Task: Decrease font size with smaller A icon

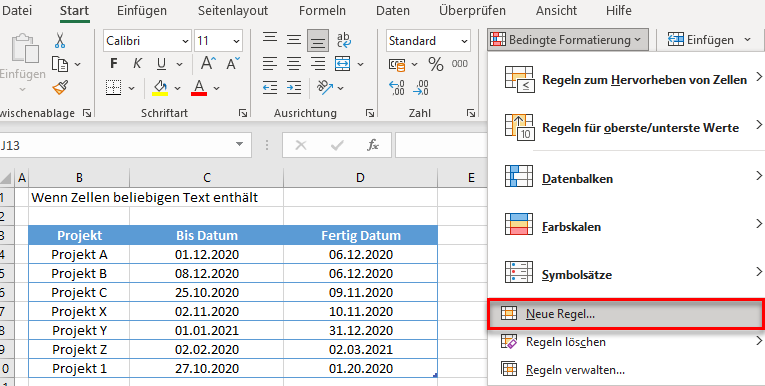Action: point(233,63)
